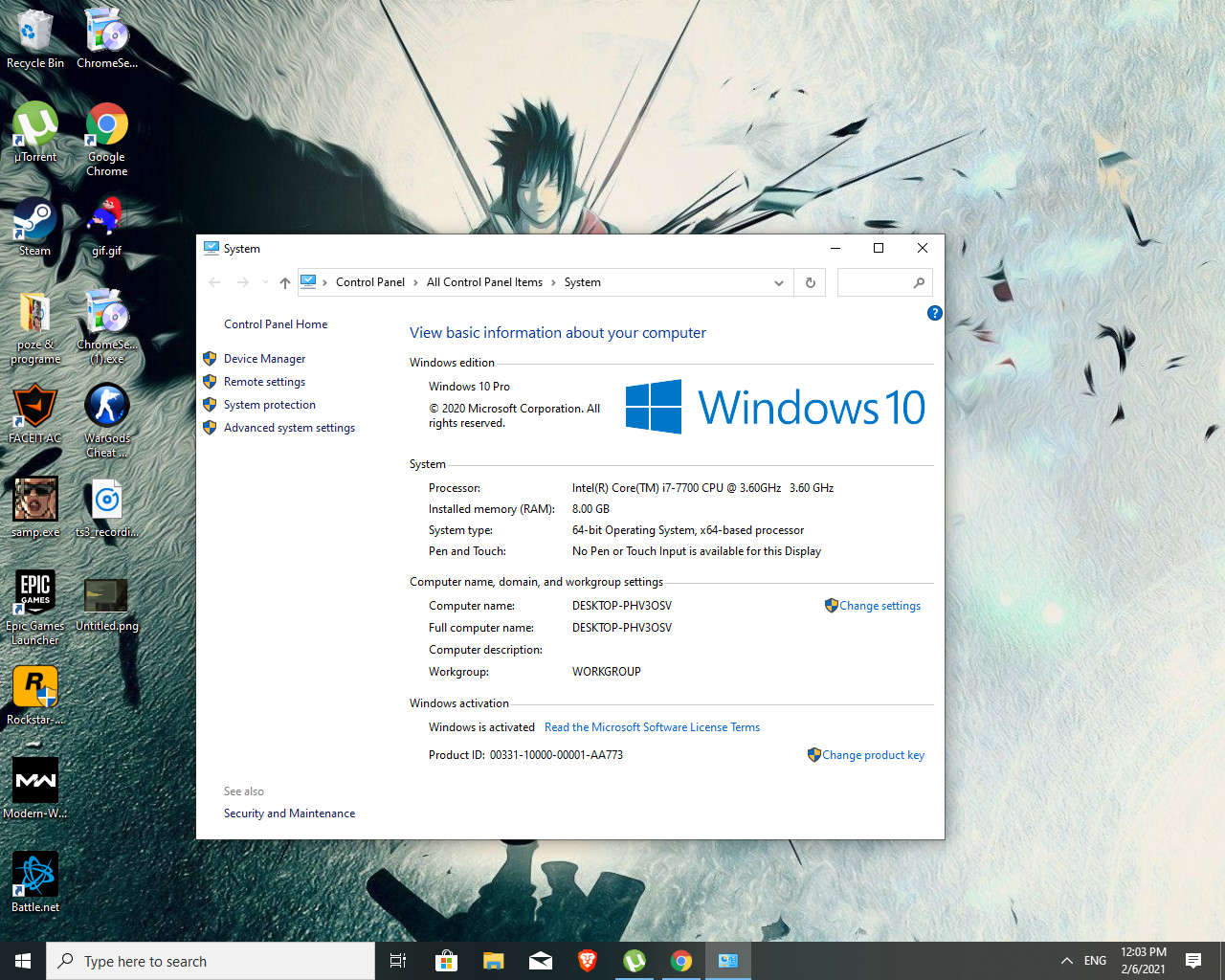Select the Untitled.png desktop file
Viewport: 1225px width, 980px height.
pyautogui.click(x=107, y=603)
